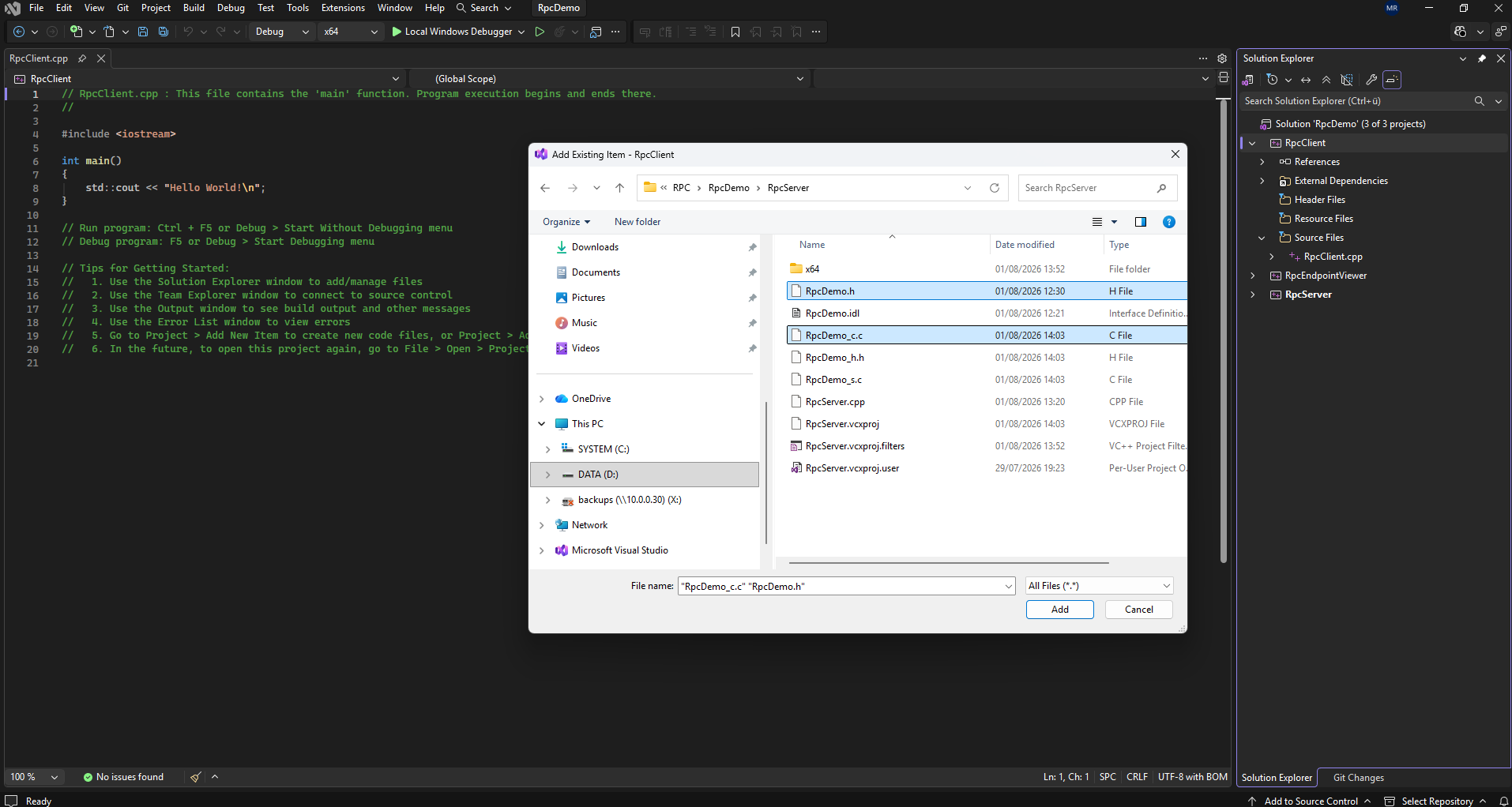Click the split editor icon above the scrollbar
This screenshot has width=1512, height=807.
[x=1224, y=77]
